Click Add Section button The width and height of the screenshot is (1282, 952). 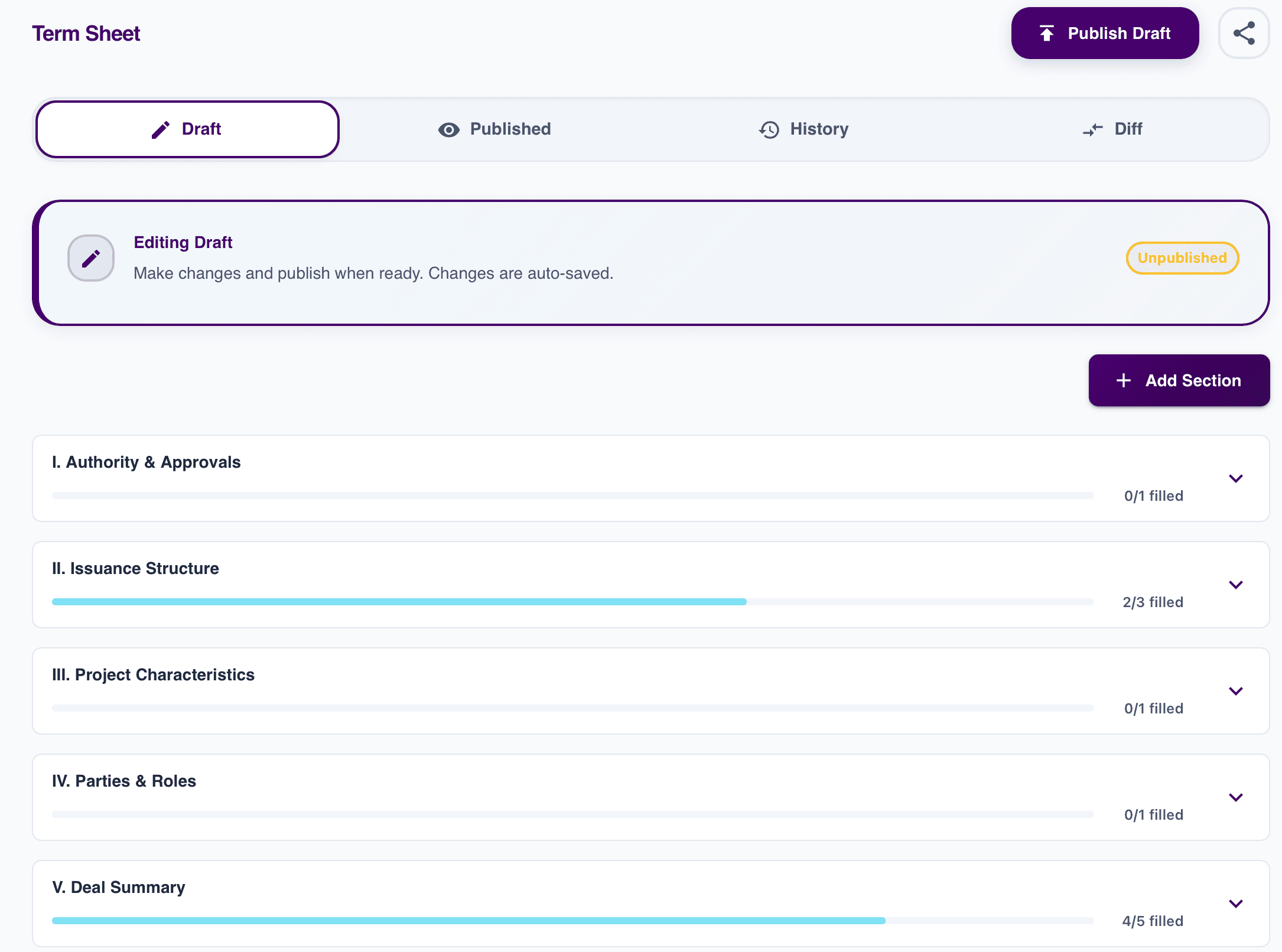(1179, 380)
